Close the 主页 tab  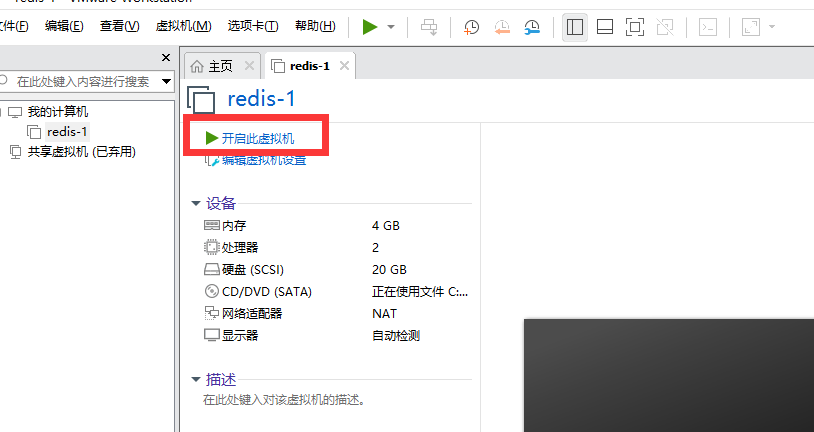[x=249, y=66]
